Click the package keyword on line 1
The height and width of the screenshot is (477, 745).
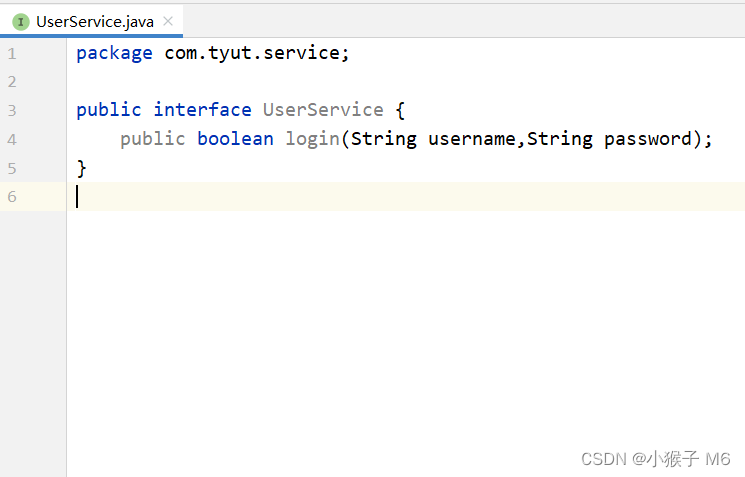point(114,53)
